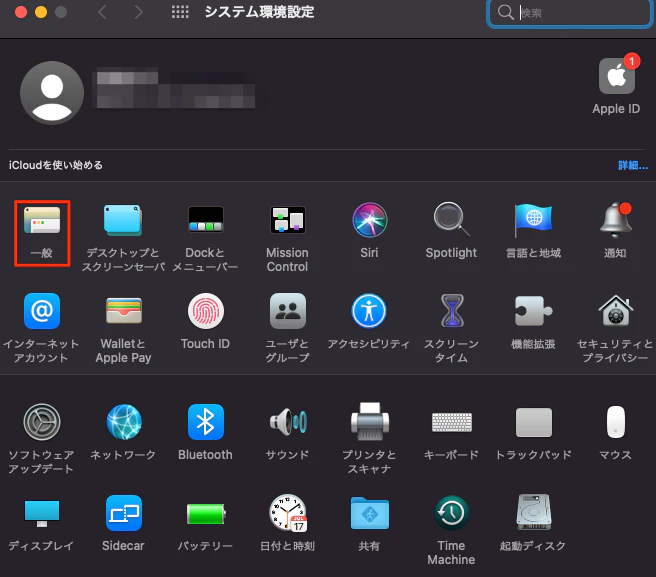Show all preferences grid button
The image size is (656, 577).
(x=180, y=12)
